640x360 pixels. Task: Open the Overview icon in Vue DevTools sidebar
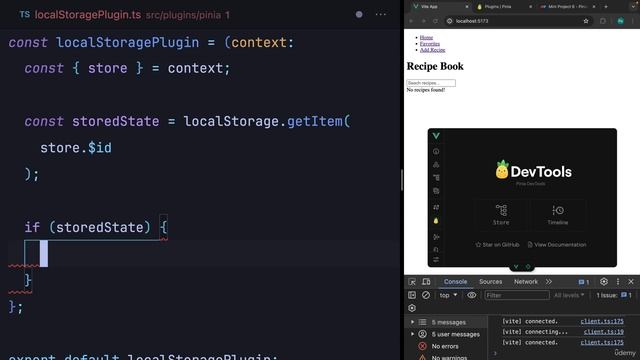436,151
